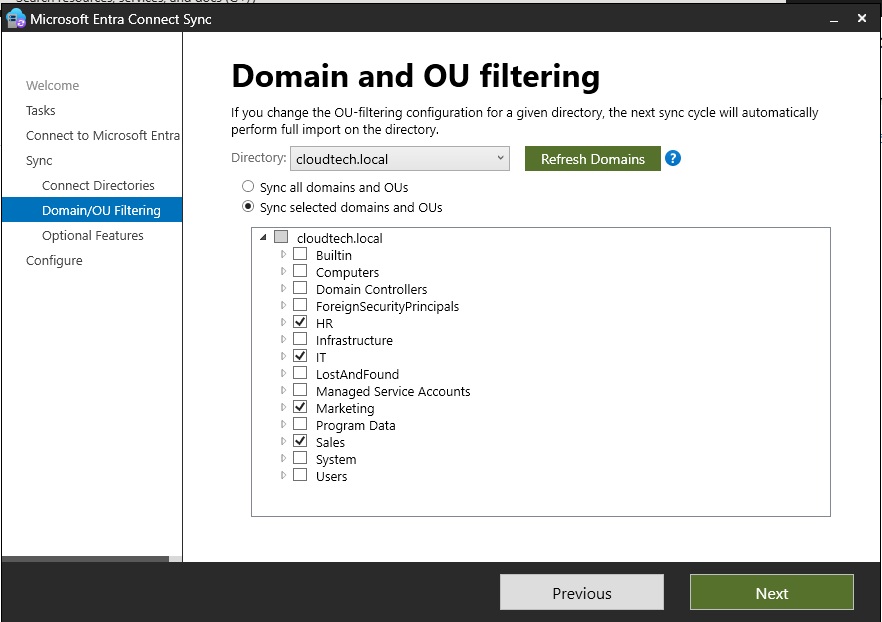
Task: Click the Refresh Domains button
Action: 592,159
